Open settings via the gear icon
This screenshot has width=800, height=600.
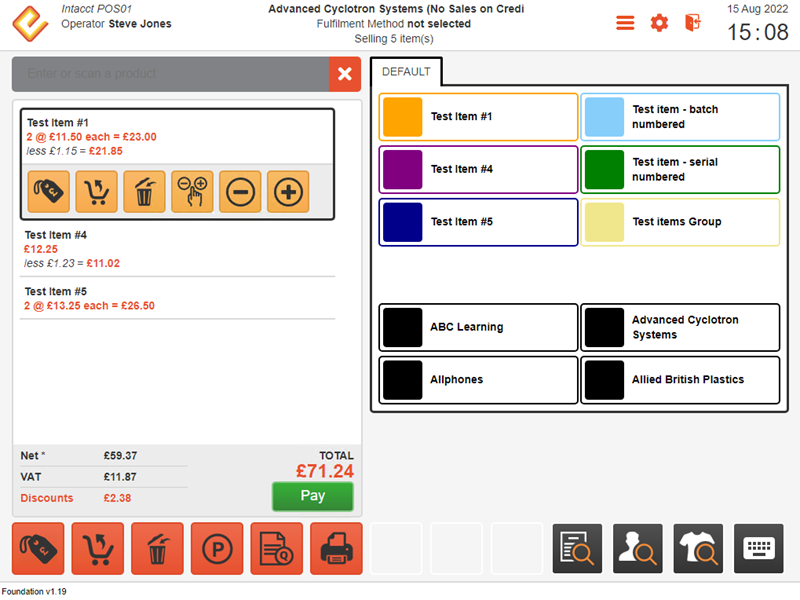pos(659,23)
